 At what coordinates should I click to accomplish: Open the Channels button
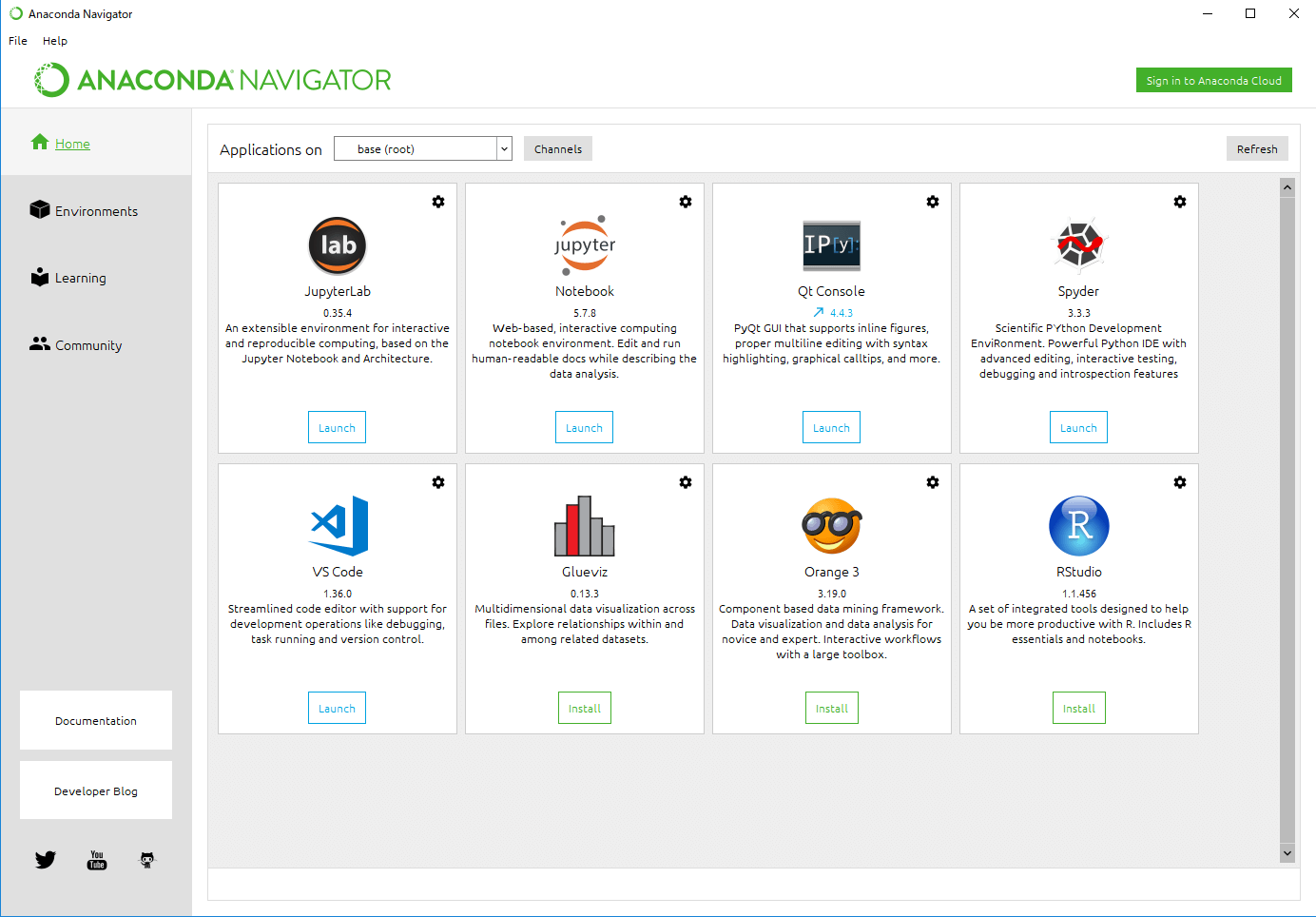(558, 148)
